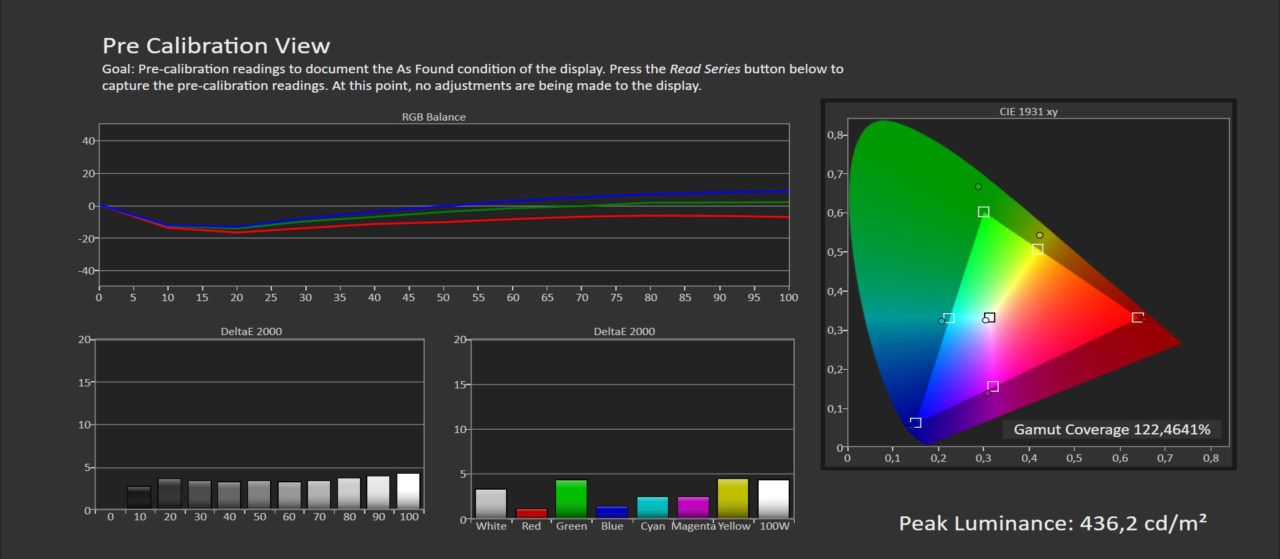Click the grayscale DeltaE bar at 50
The width and height of the screenshot is (1280, 559).
coord(259,495)
